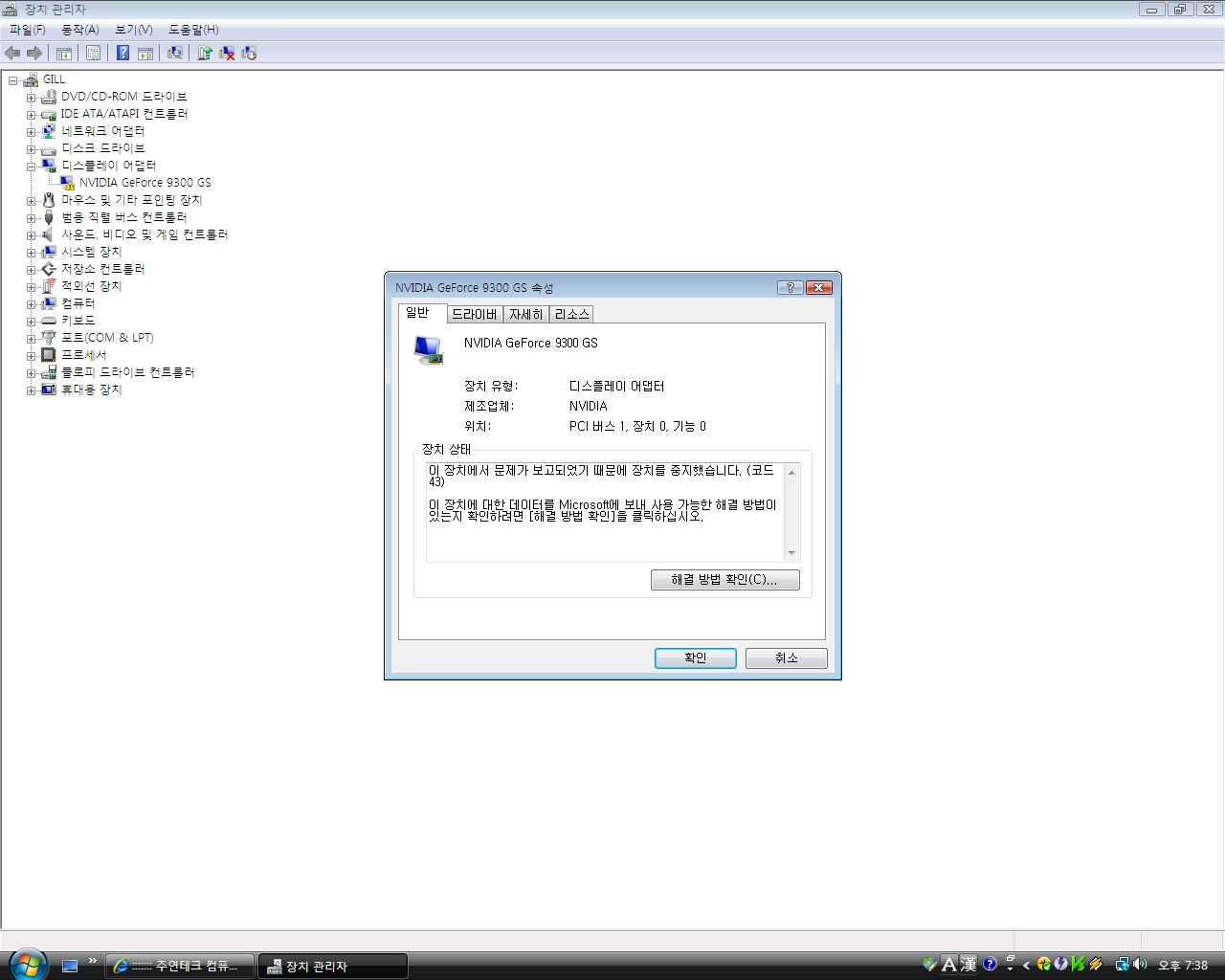Screen dimensions: 1225x980
Task: Click inside the device status text box
Action: pos(605,512)
